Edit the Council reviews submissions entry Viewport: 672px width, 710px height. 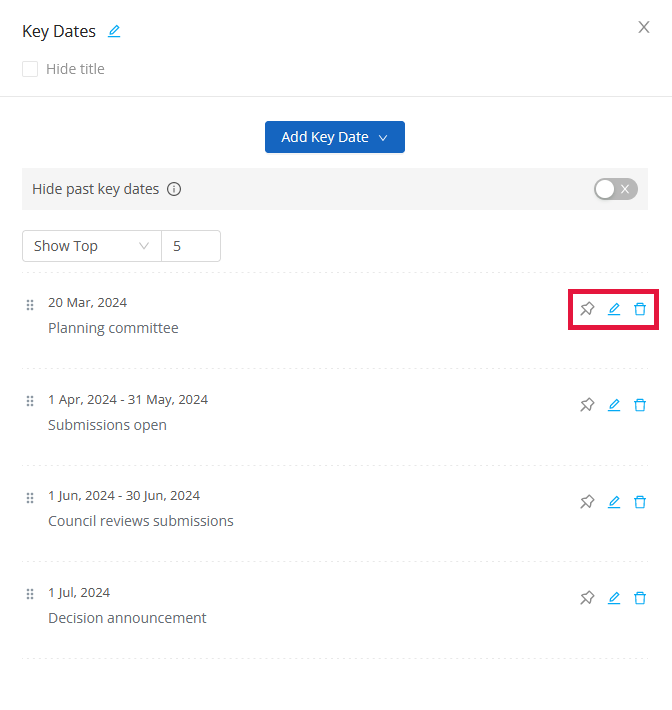(x=614, y=502)
